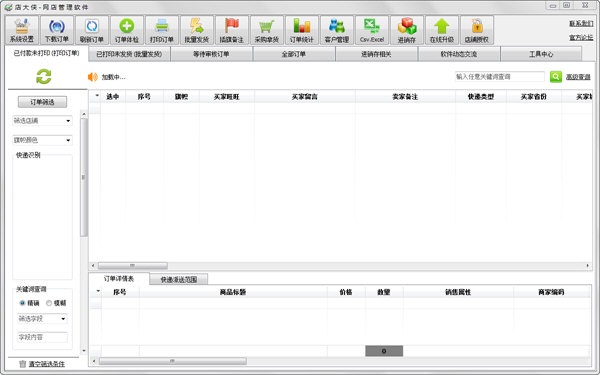Open order-details table column menu arrow

(98, 291)
